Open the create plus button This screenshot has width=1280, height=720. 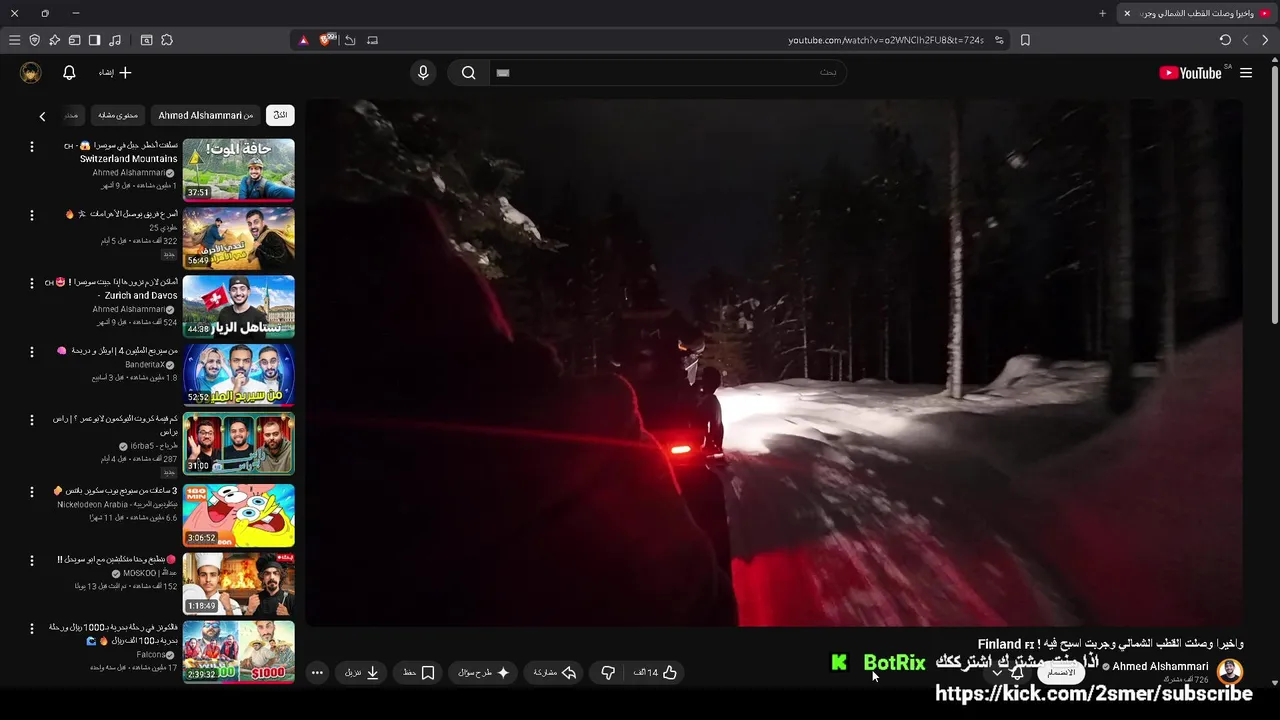click(x=115, y=72)
